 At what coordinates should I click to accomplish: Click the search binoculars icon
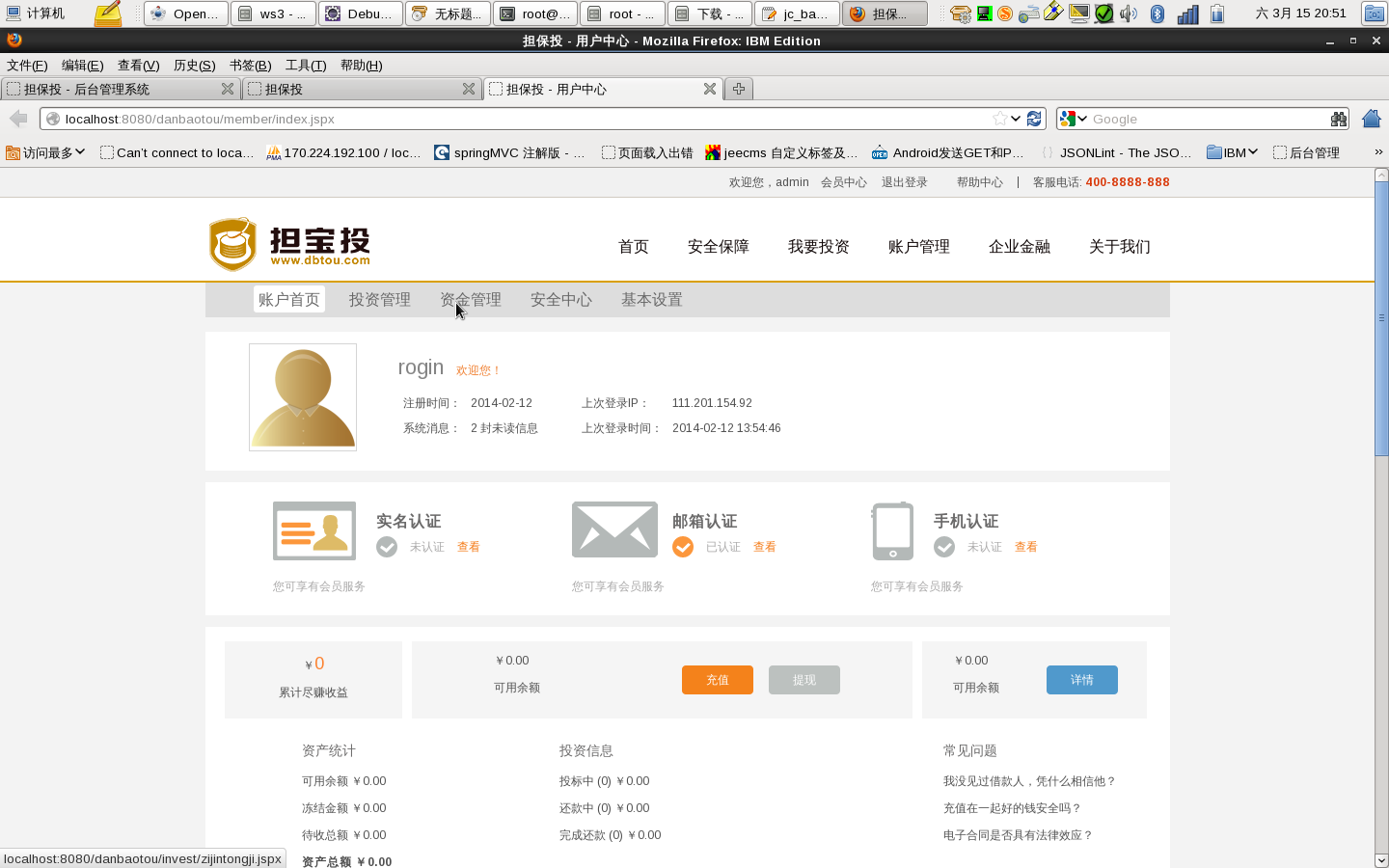(x=1339, y=119)
